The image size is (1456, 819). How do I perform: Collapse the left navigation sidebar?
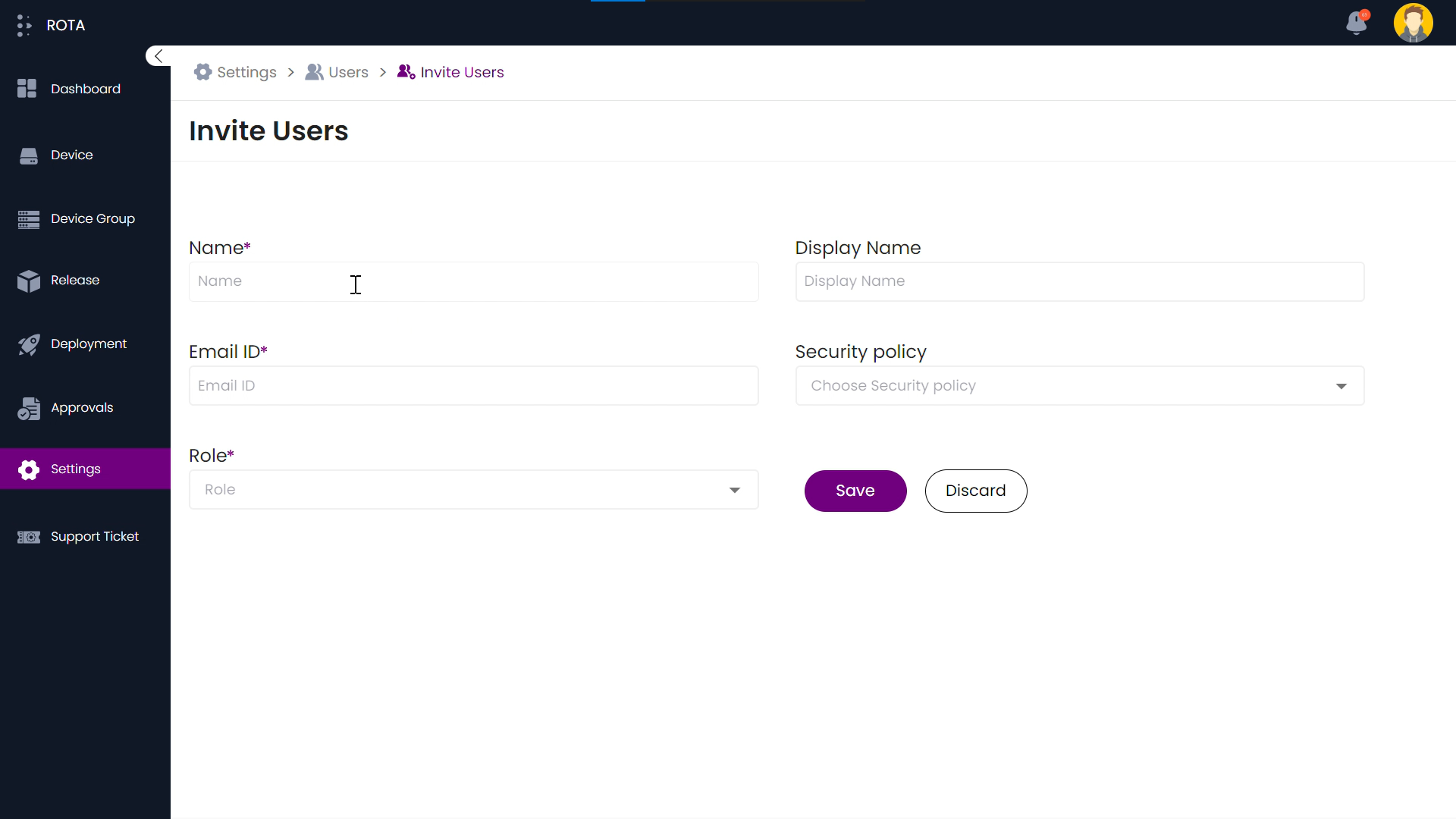(158, 55)
